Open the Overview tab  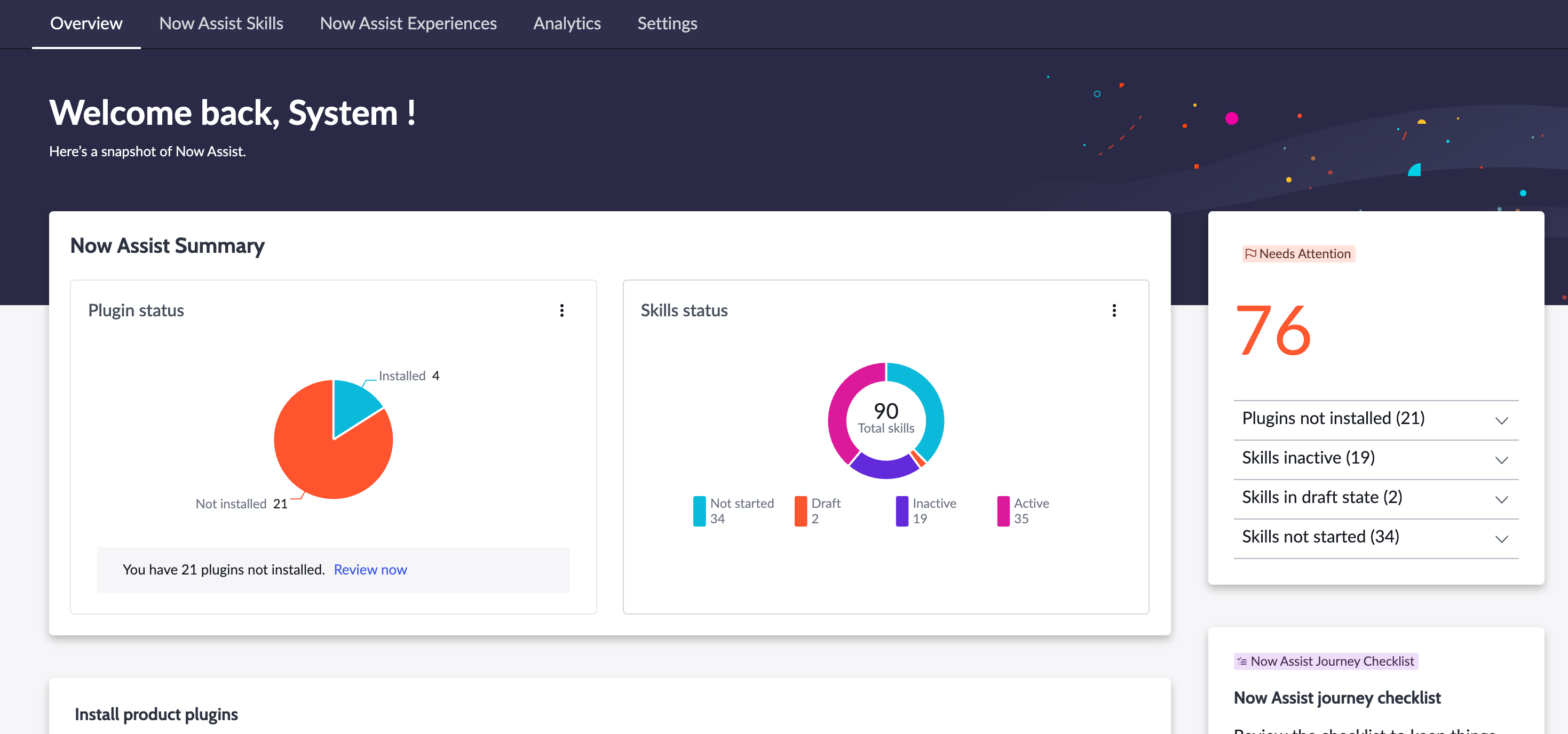pyautogui.click(x=86, y=23)
